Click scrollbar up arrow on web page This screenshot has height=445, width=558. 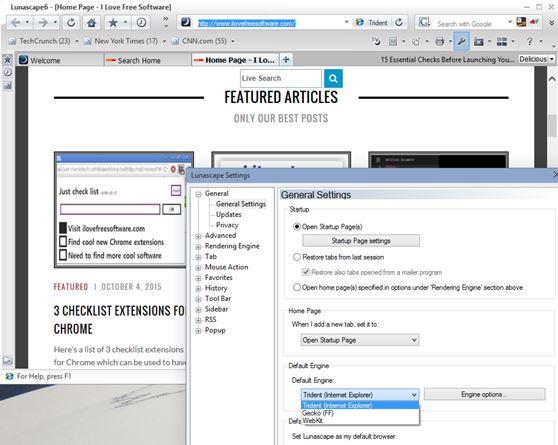pyautogui.click(x=552, y=79)
